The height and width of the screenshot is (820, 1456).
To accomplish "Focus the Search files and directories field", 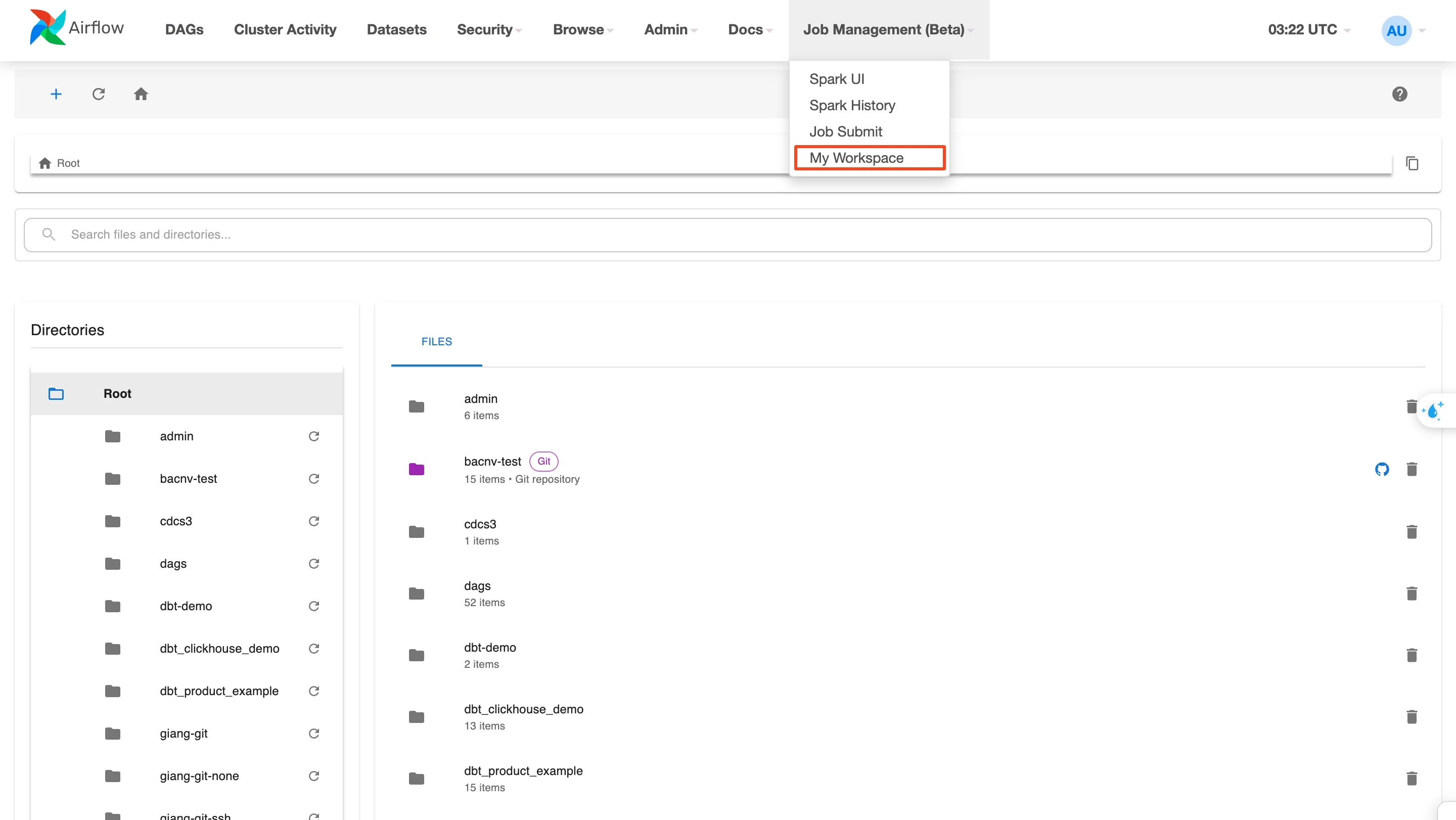I will (x=728, y=235).
